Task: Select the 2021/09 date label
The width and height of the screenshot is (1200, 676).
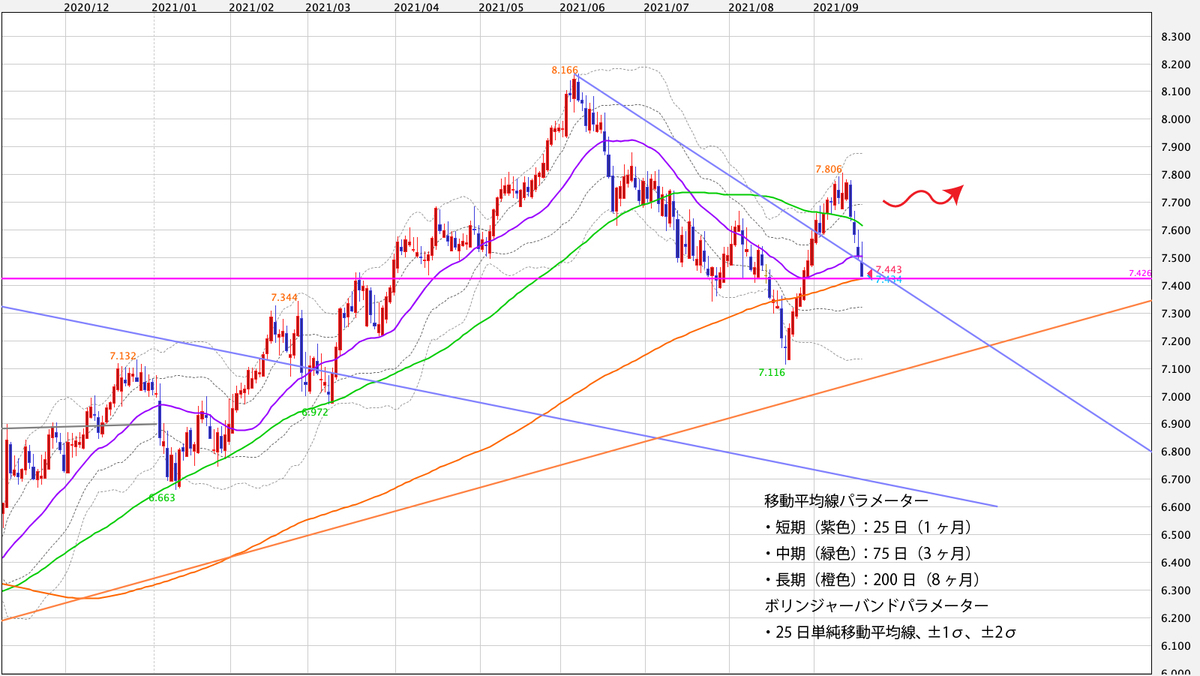Action: (837, 7)
